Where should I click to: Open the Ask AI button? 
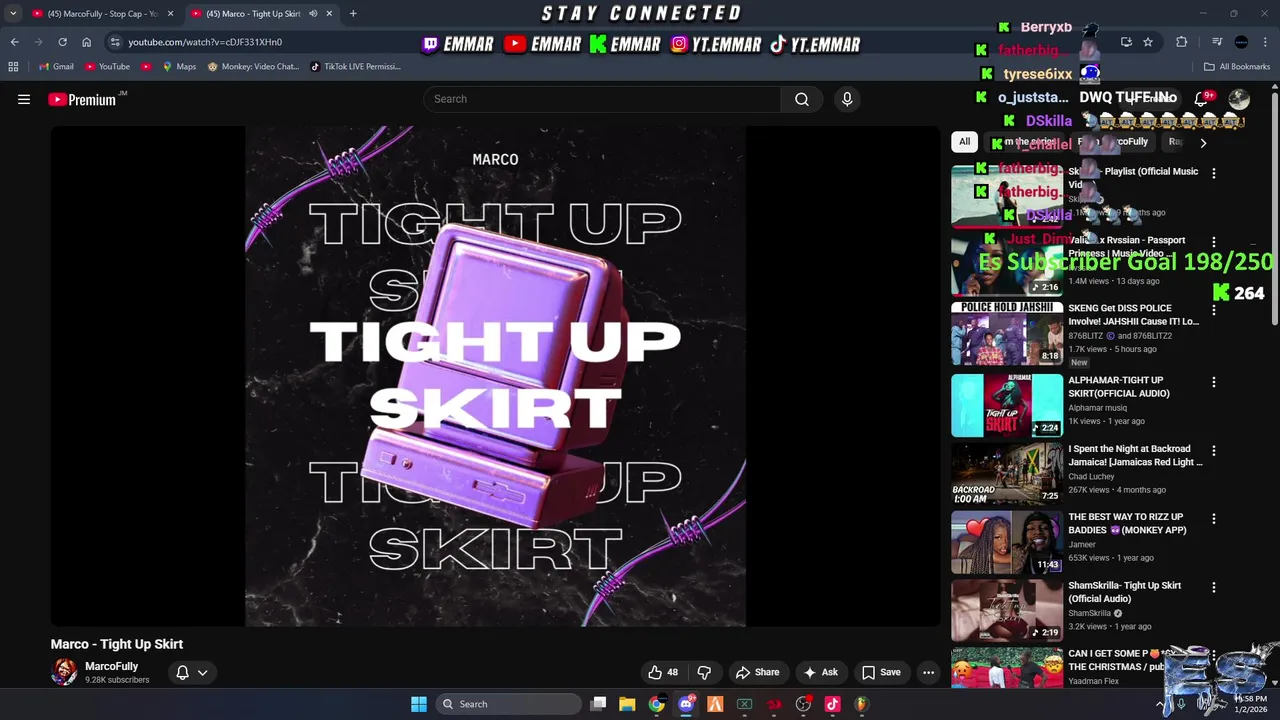pos(820,672)
